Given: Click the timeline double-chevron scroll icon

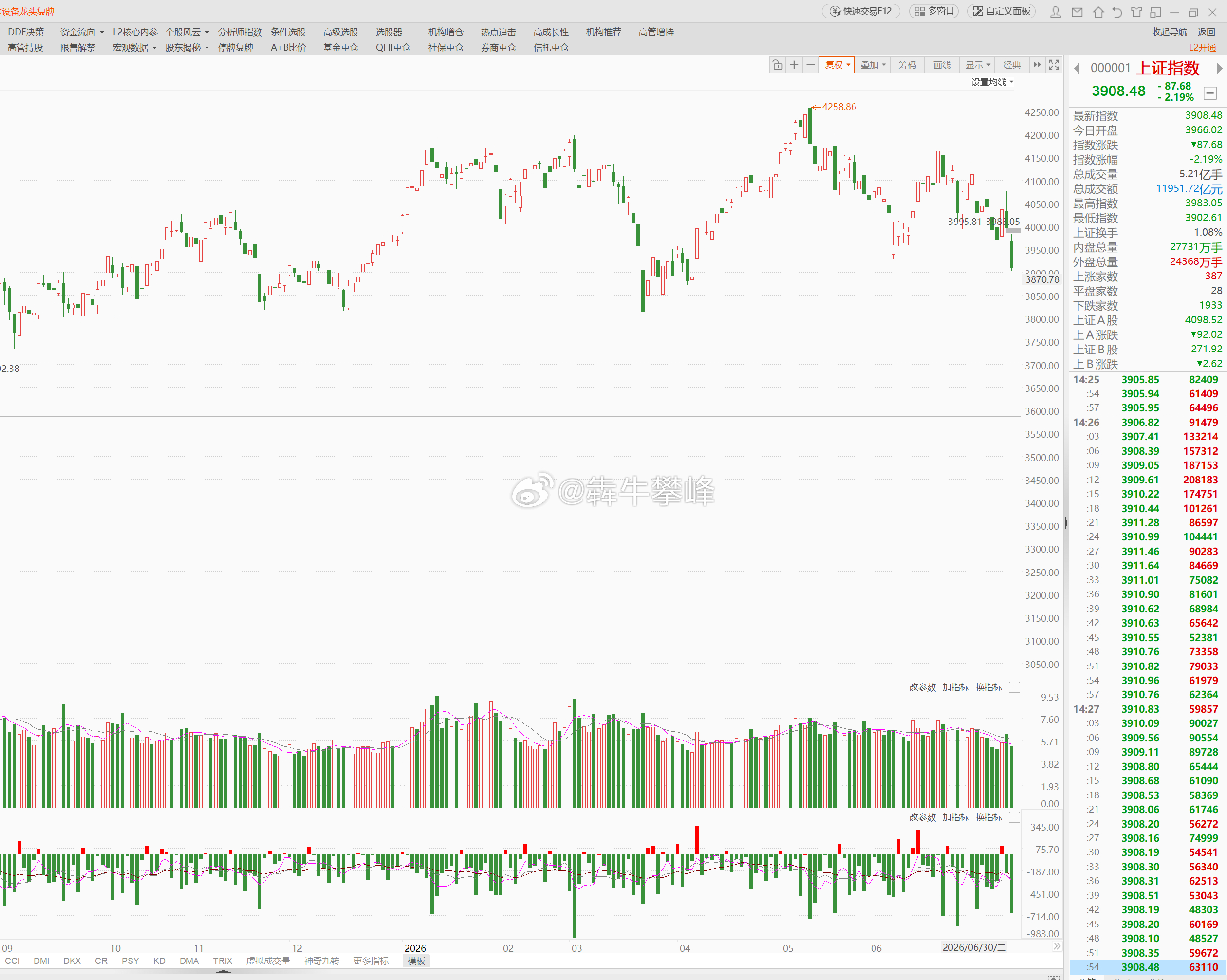Looking at the screenshot, I should tap(1056, 946).
